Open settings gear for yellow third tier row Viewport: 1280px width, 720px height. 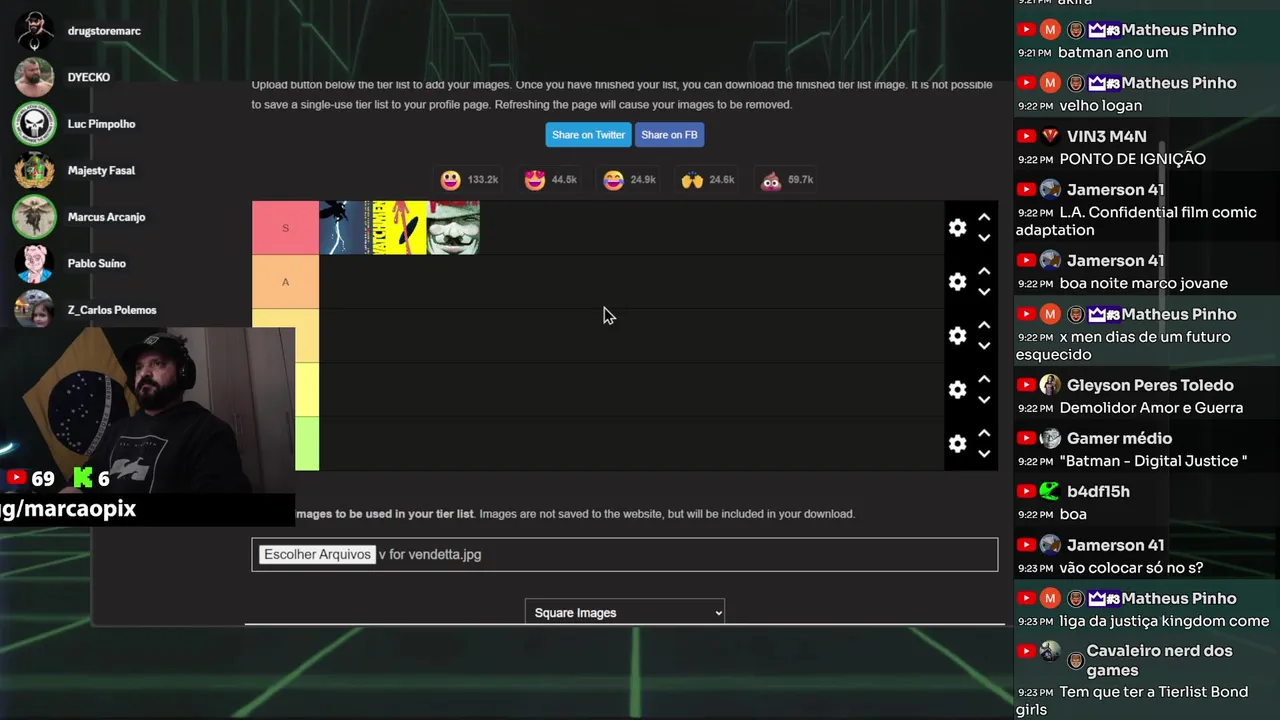(x=957, y=336)
